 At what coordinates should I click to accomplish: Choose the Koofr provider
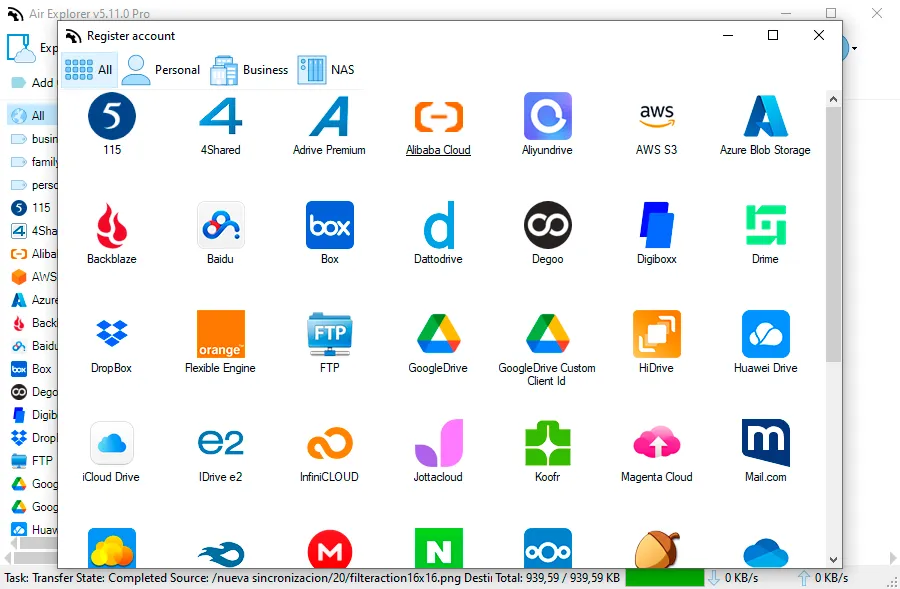548,443
